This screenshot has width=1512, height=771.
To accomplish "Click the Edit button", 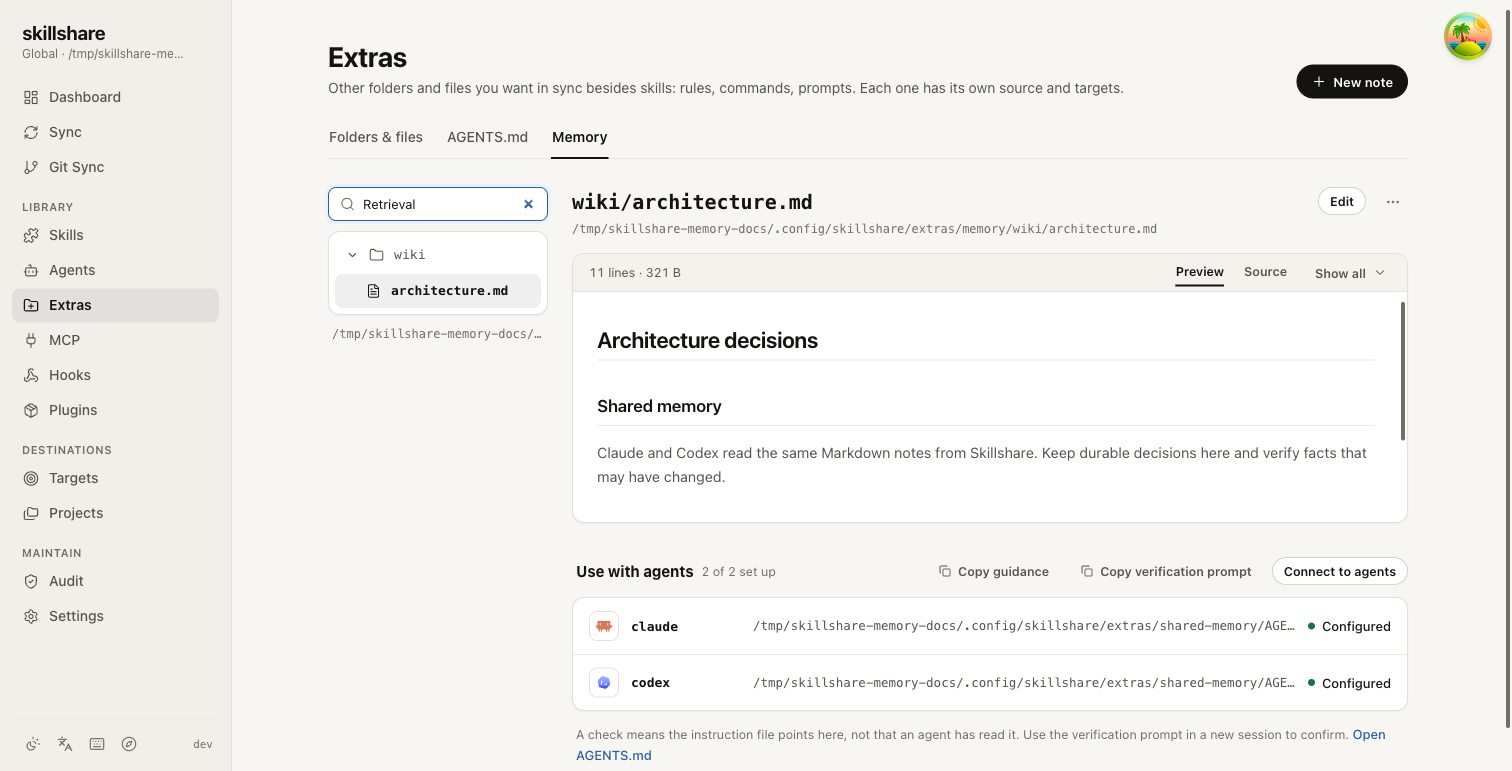I will (1342, 202).
